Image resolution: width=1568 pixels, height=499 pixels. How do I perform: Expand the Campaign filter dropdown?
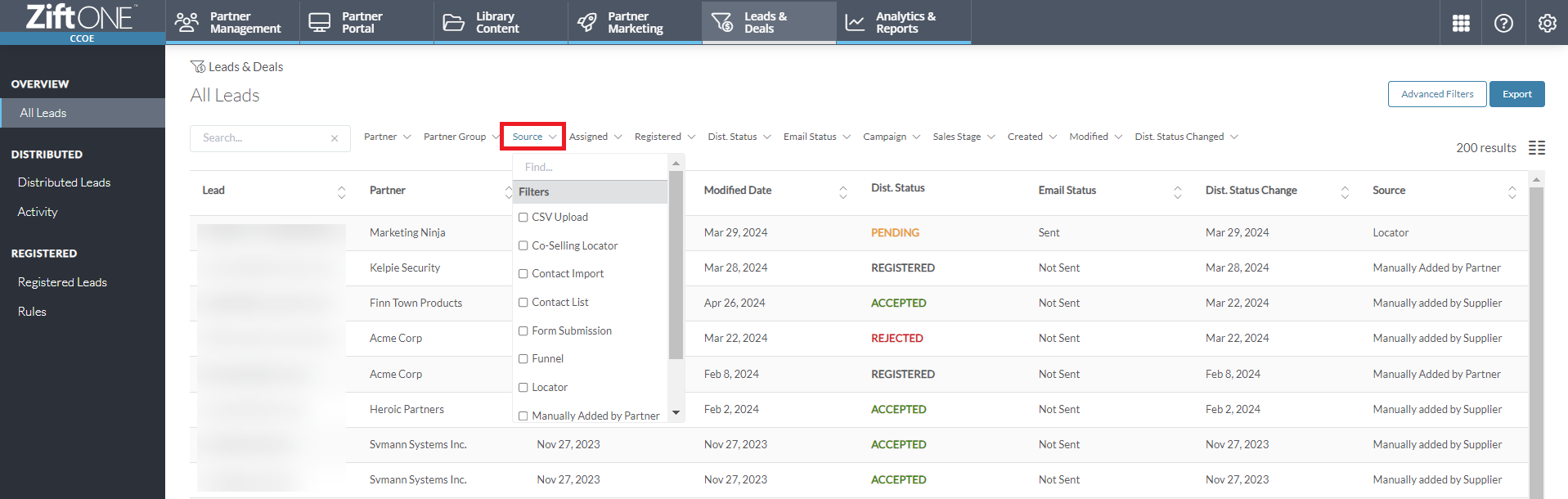891,137
